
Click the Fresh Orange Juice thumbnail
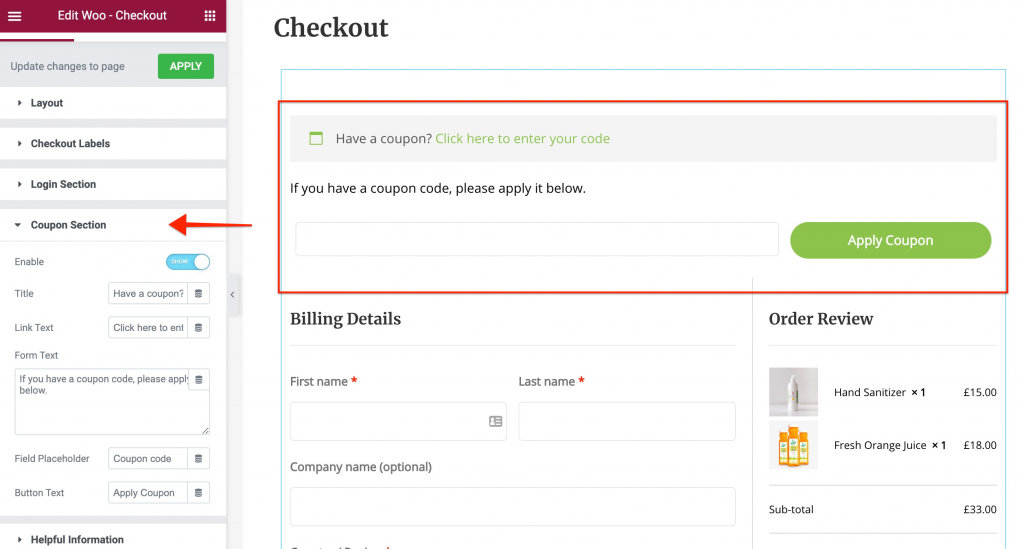793,445
